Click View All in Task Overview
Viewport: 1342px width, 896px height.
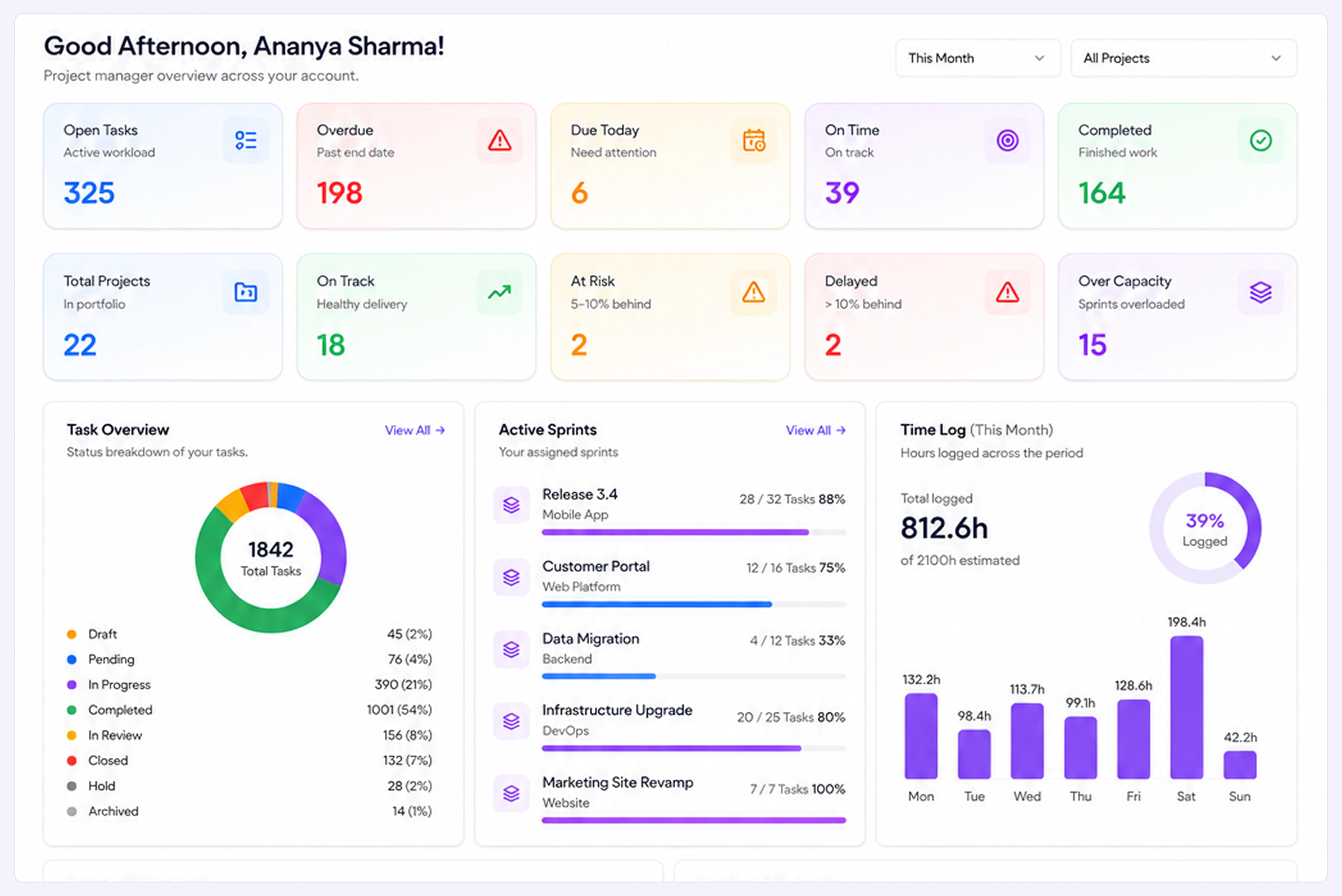[415, 430]
